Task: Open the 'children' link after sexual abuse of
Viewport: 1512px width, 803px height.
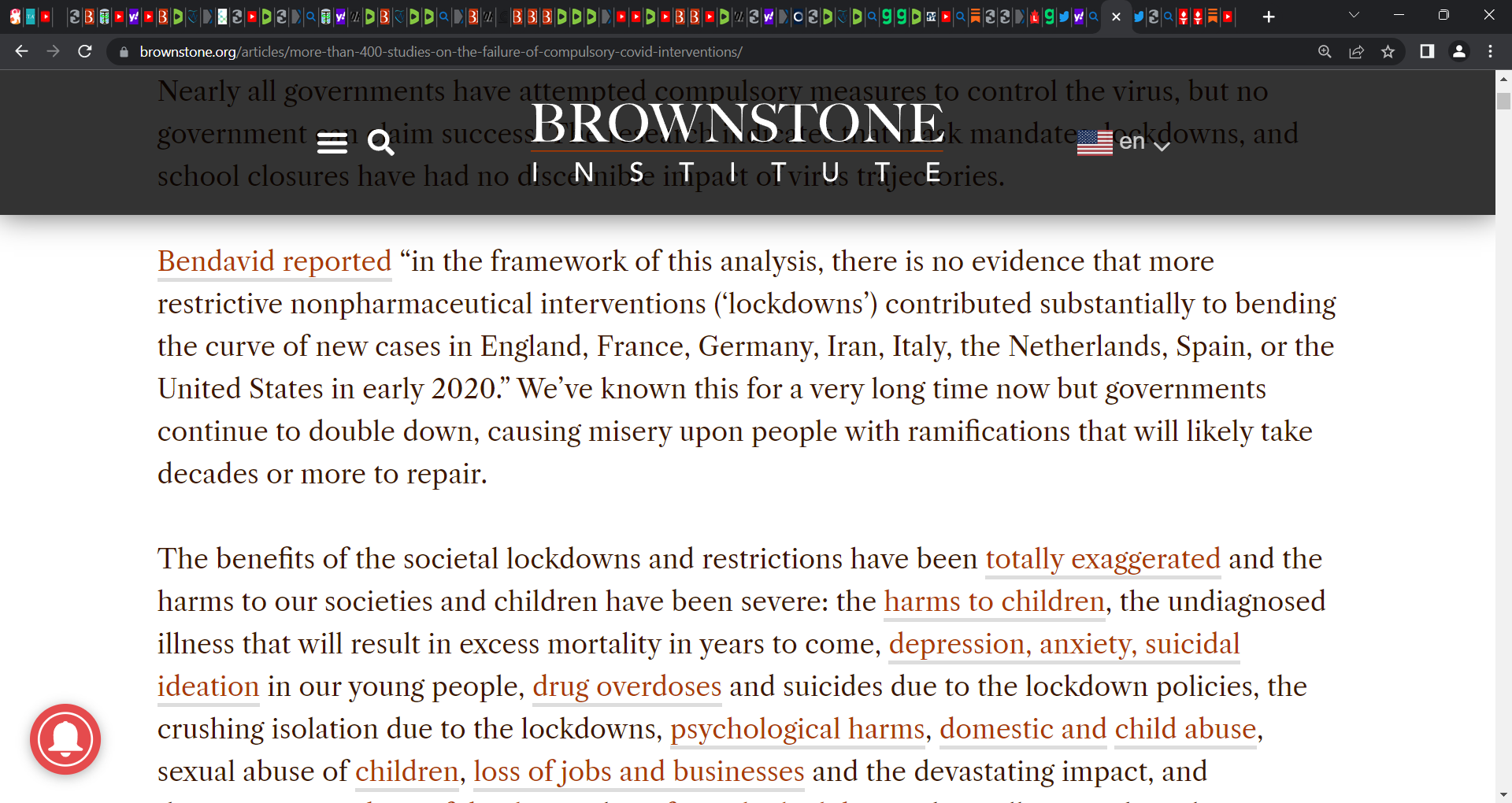Action: (x=406, y=772)
